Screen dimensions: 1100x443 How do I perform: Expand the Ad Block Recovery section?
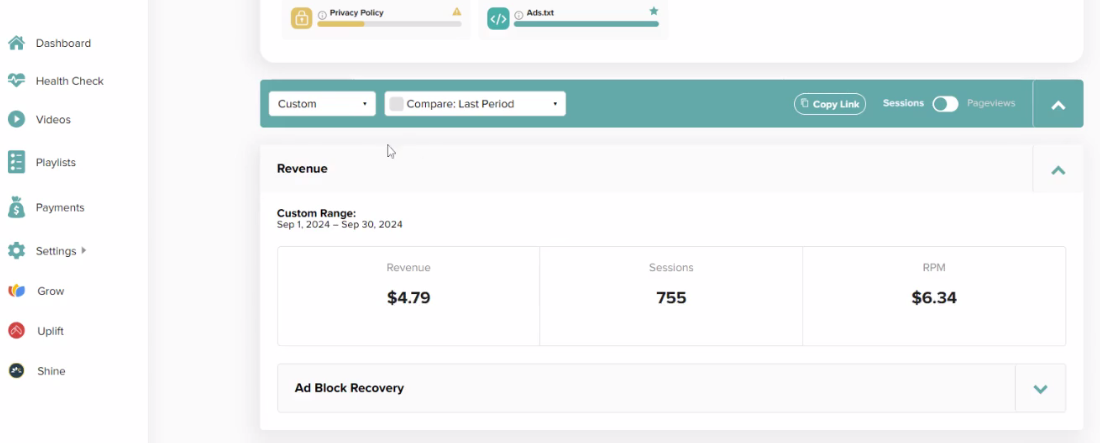1040,388
